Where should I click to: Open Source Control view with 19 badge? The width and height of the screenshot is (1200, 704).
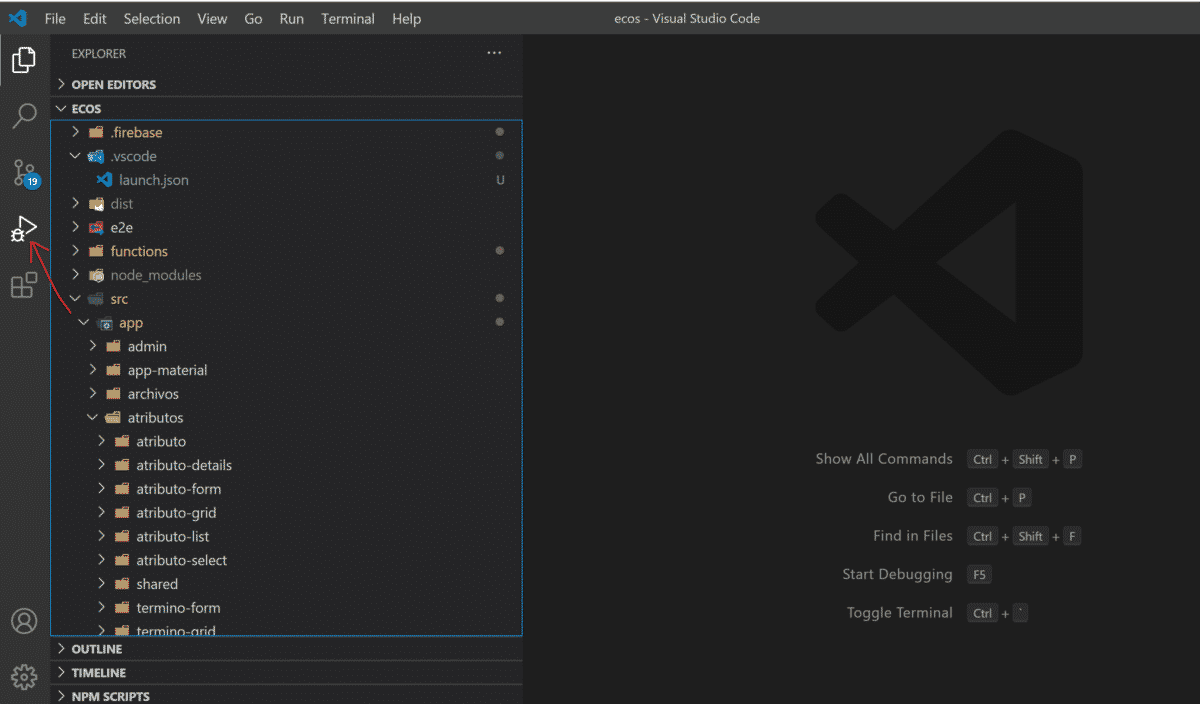click(24, 173)
